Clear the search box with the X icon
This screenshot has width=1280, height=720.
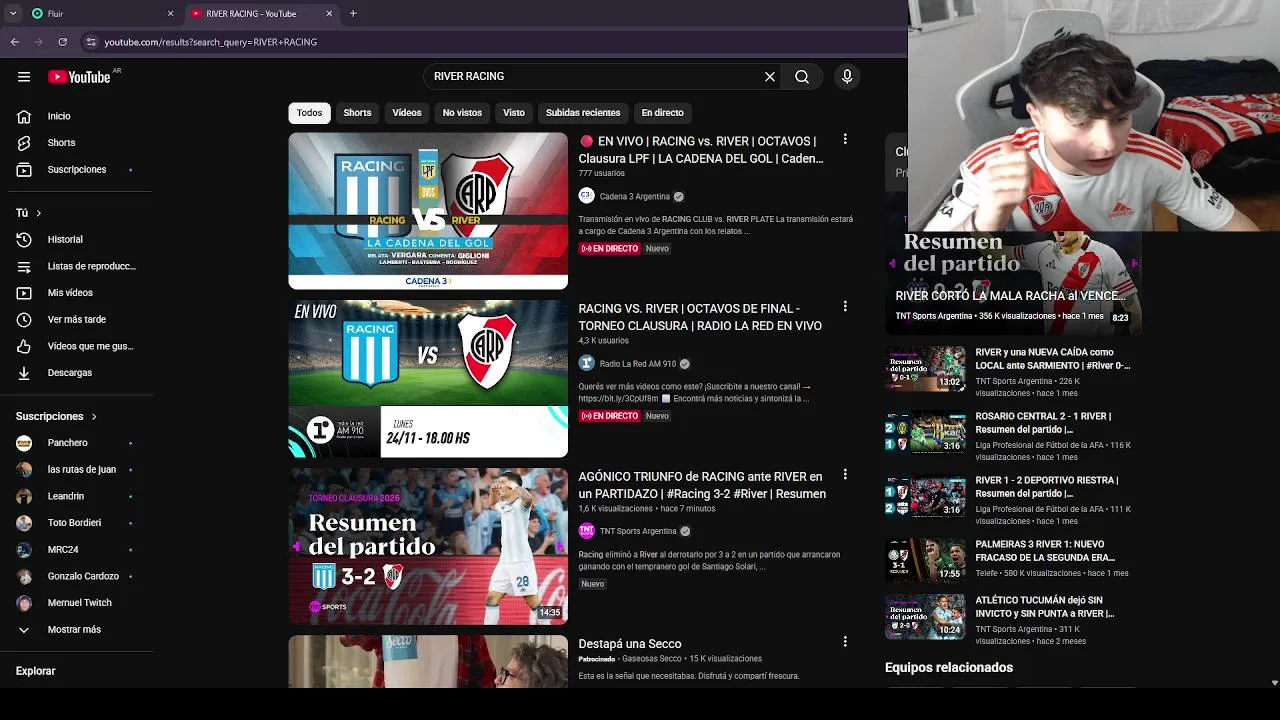tap(770, 76)
